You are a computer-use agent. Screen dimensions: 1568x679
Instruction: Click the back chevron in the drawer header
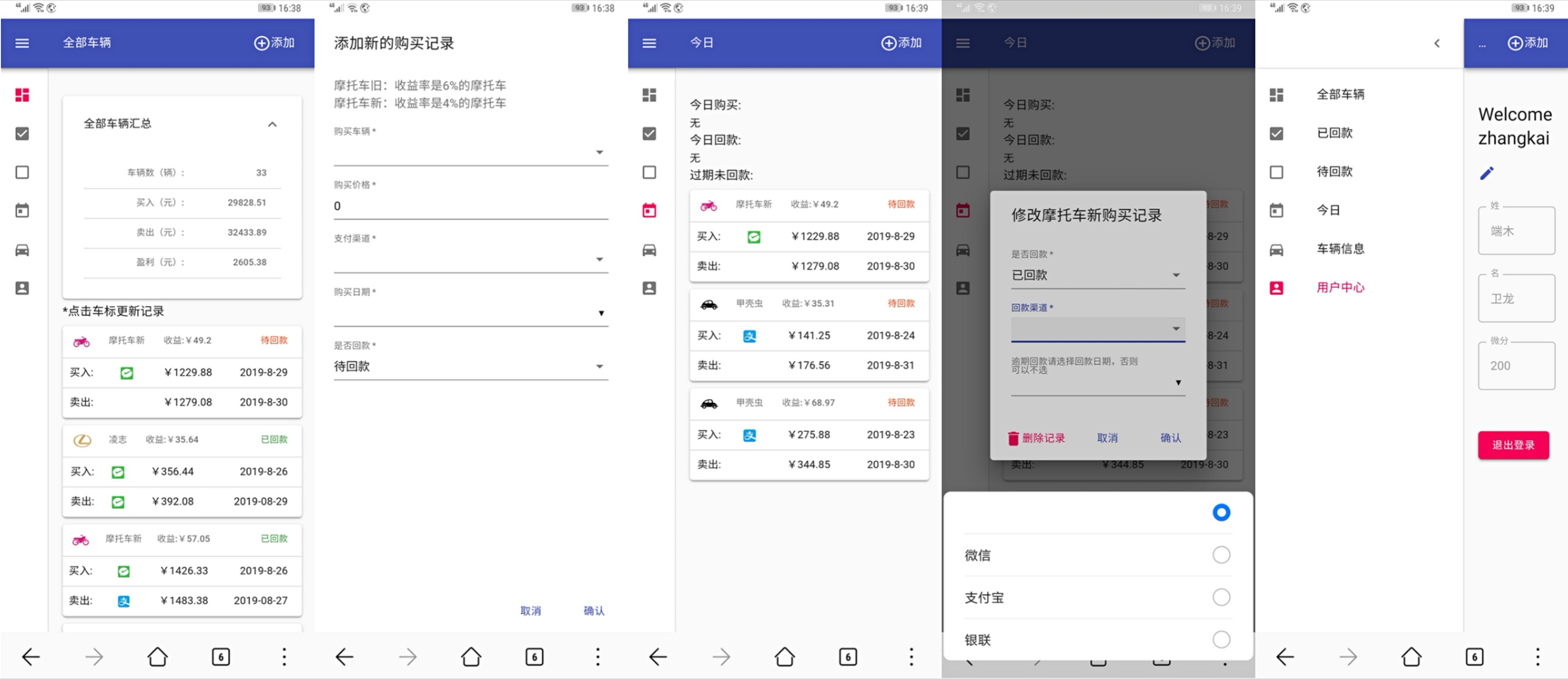[1437, 43]
